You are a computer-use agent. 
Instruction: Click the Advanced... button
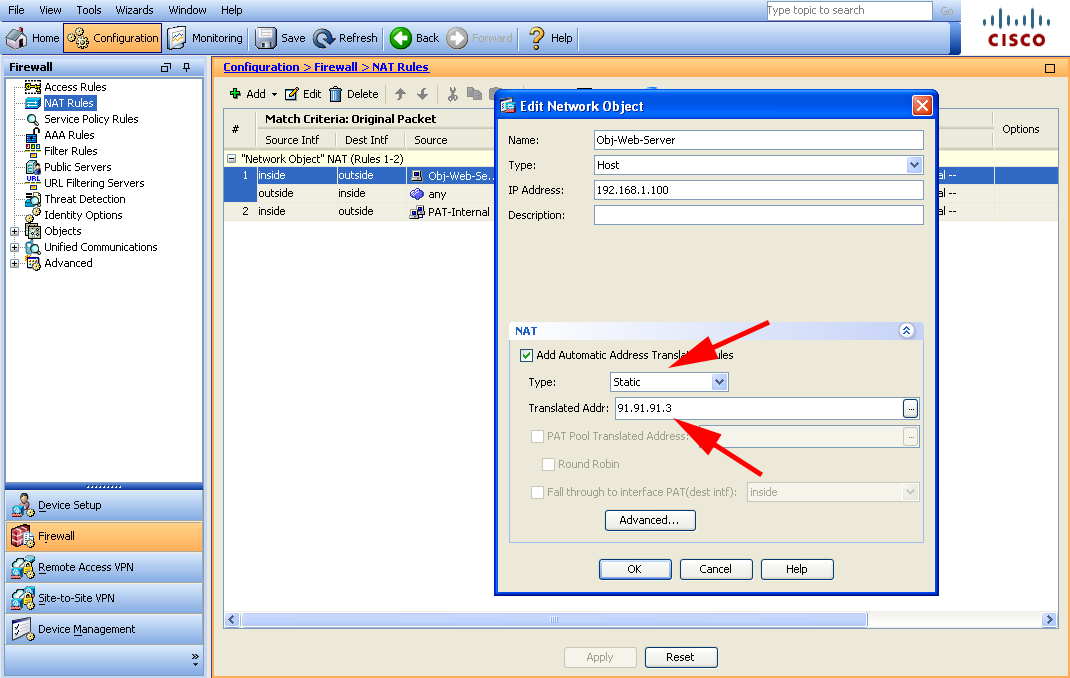[650, 520]
